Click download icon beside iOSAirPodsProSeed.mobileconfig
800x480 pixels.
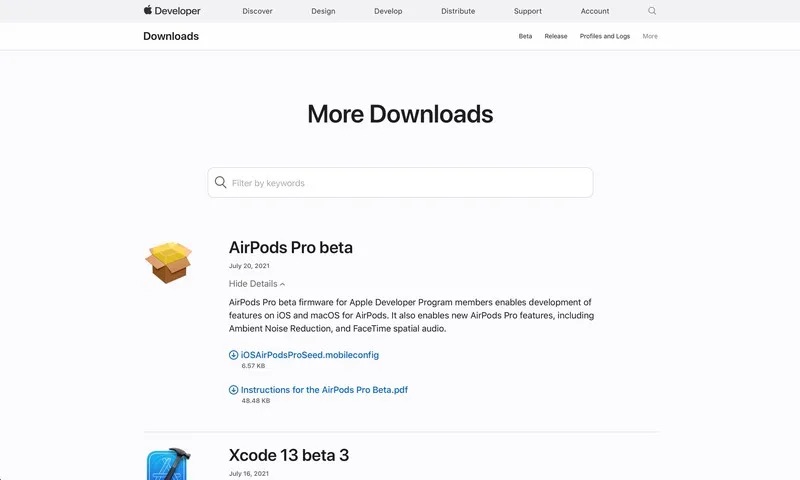pyautogui.click(x=234, y=355)
